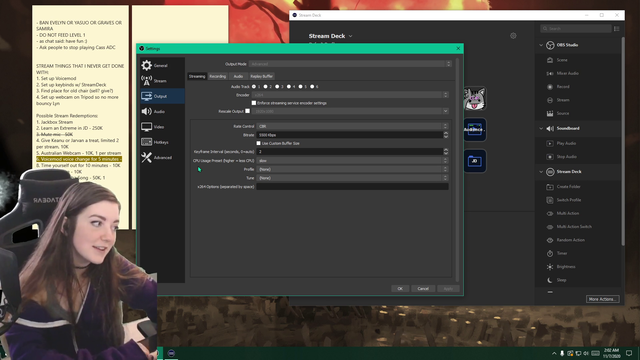The image size is (640, 360).
Task: Toggle list view icon beside Stream Deck search
Action: click(x=616, y=29)
